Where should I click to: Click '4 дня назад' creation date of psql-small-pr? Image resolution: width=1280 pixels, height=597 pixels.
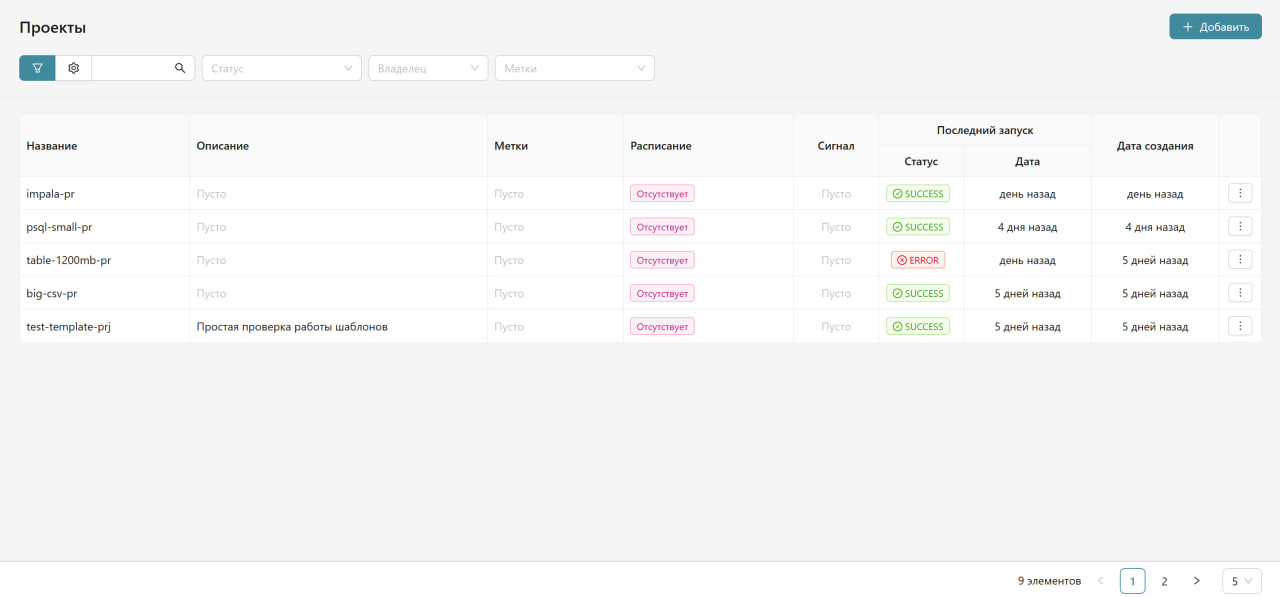[x=1155, y=227]
